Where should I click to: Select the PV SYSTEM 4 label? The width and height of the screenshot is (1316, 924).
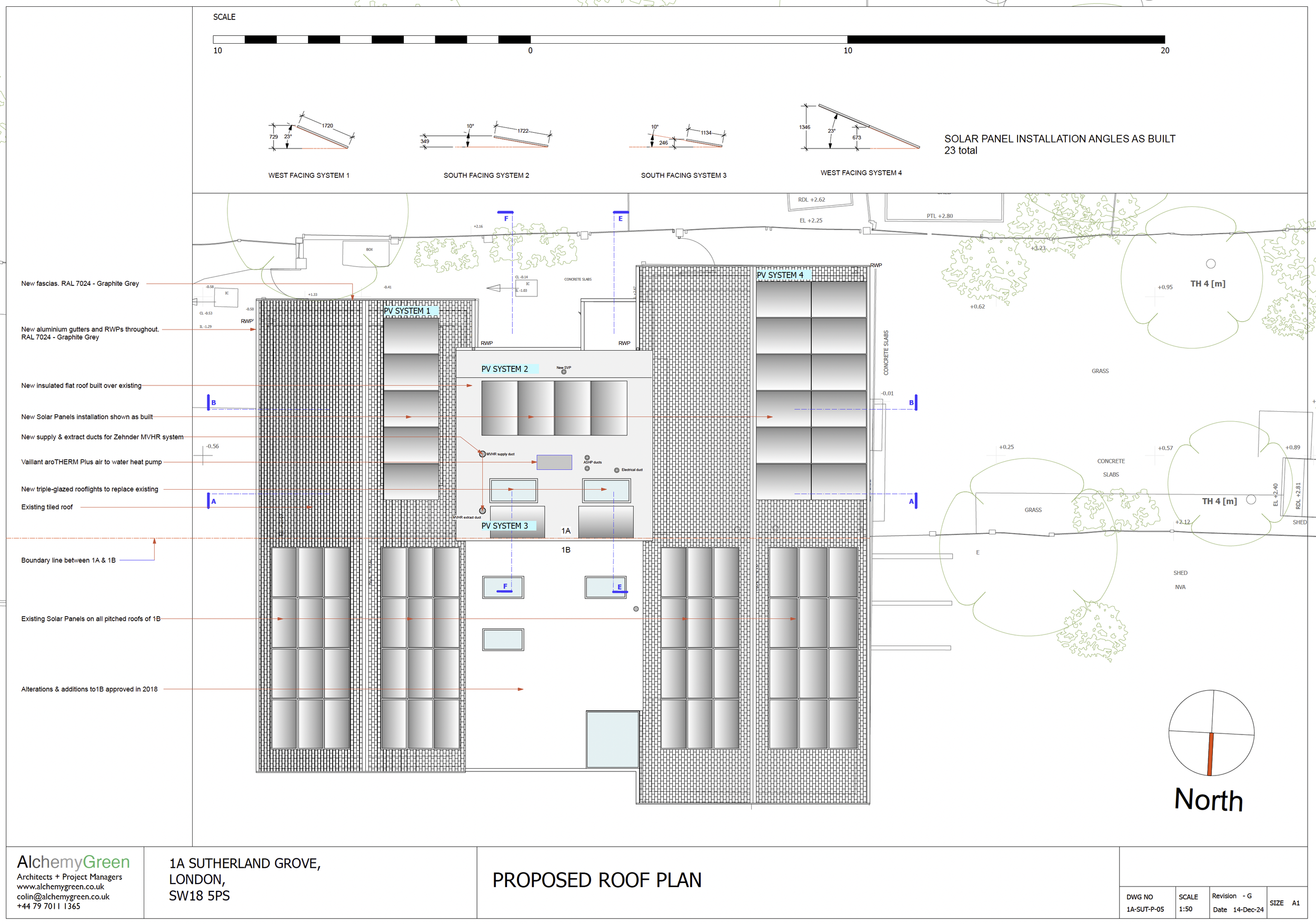coord(781,275)
